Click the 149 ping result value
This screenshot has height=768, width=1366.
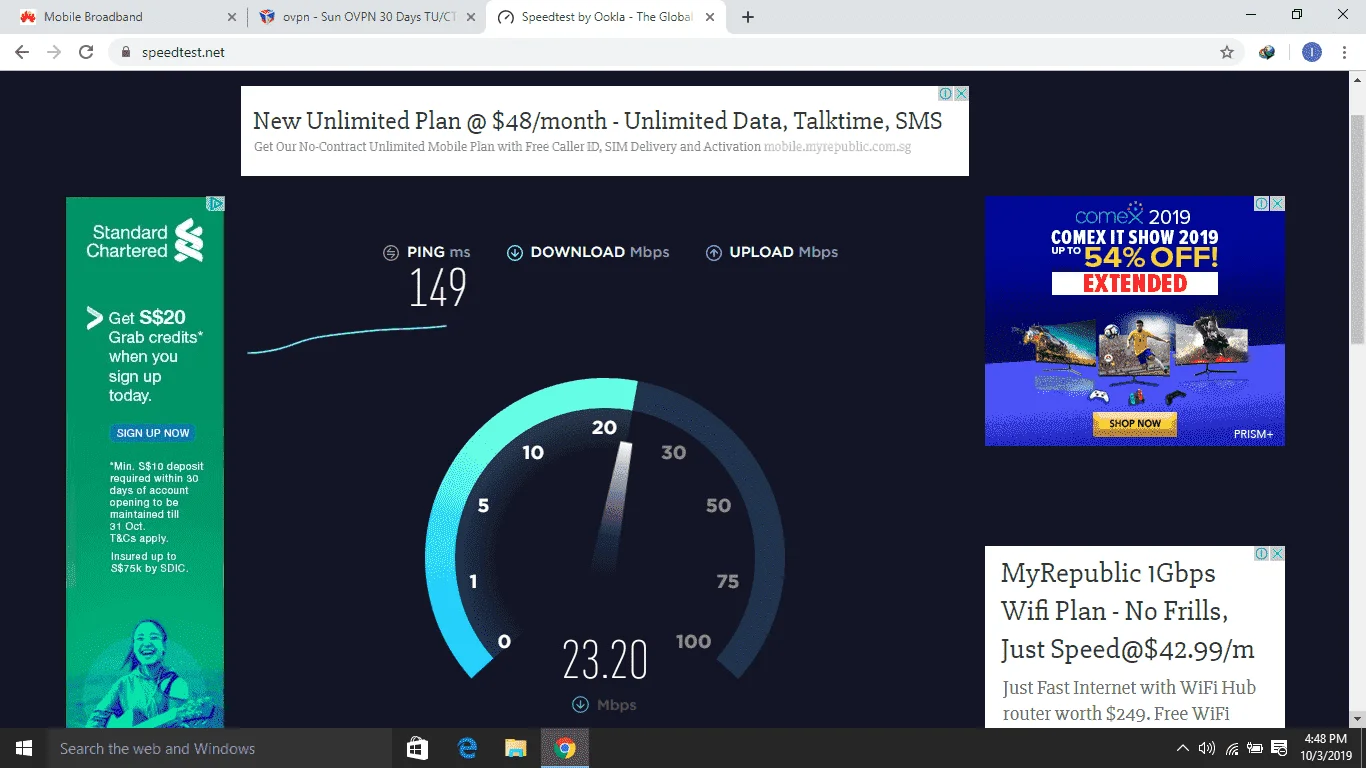coord(438,288)
